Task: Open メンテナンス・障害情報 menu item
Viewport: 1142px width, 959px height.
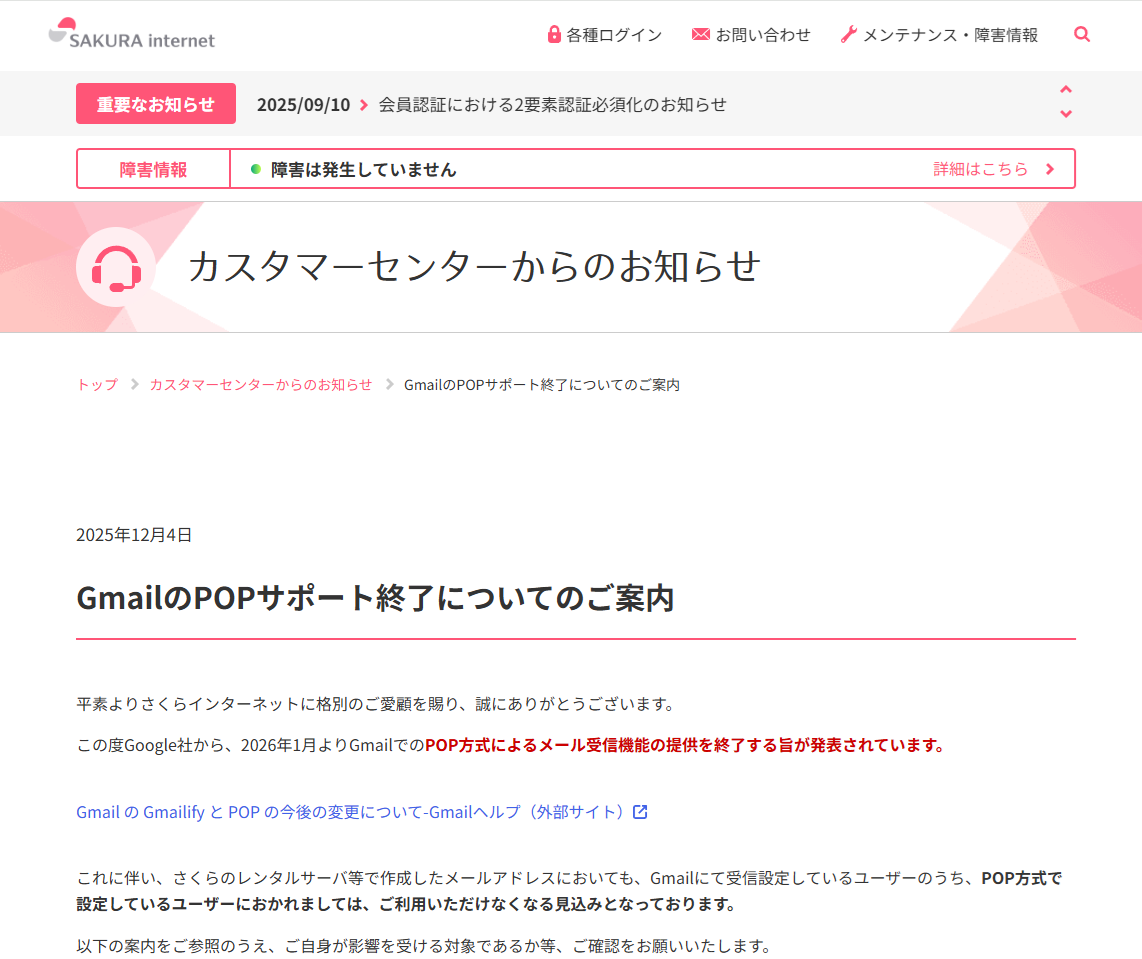Action: (x=949, y=35)
